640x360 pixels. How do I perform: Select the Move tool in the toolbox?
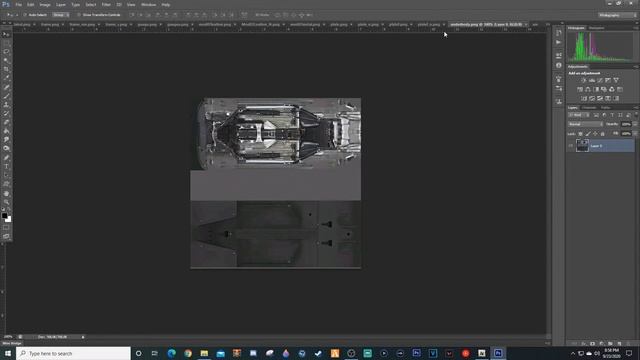click(6, 35)
